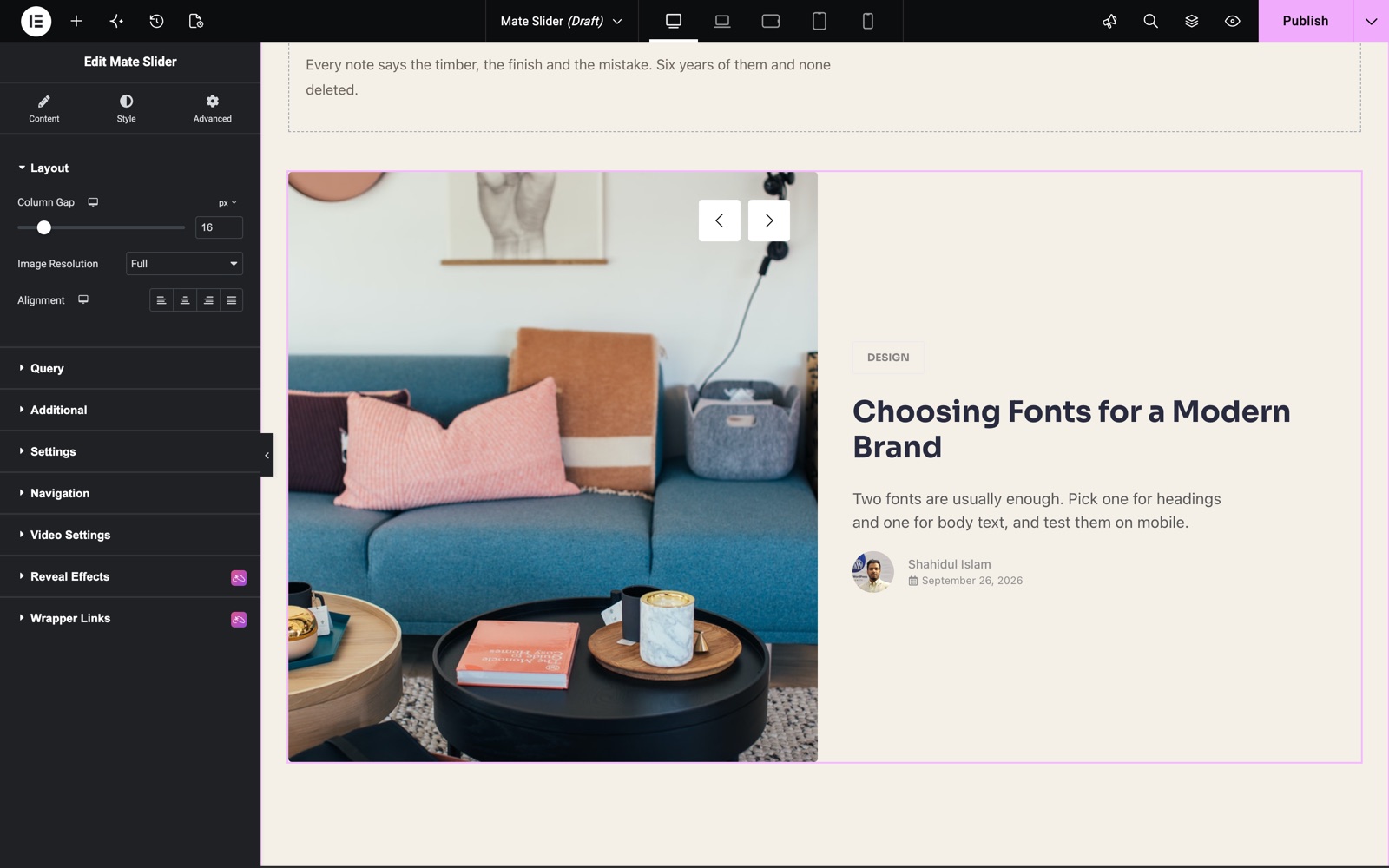Expand the Settings section
Viewport: 1389px width, 868px height.
(130, 451)
